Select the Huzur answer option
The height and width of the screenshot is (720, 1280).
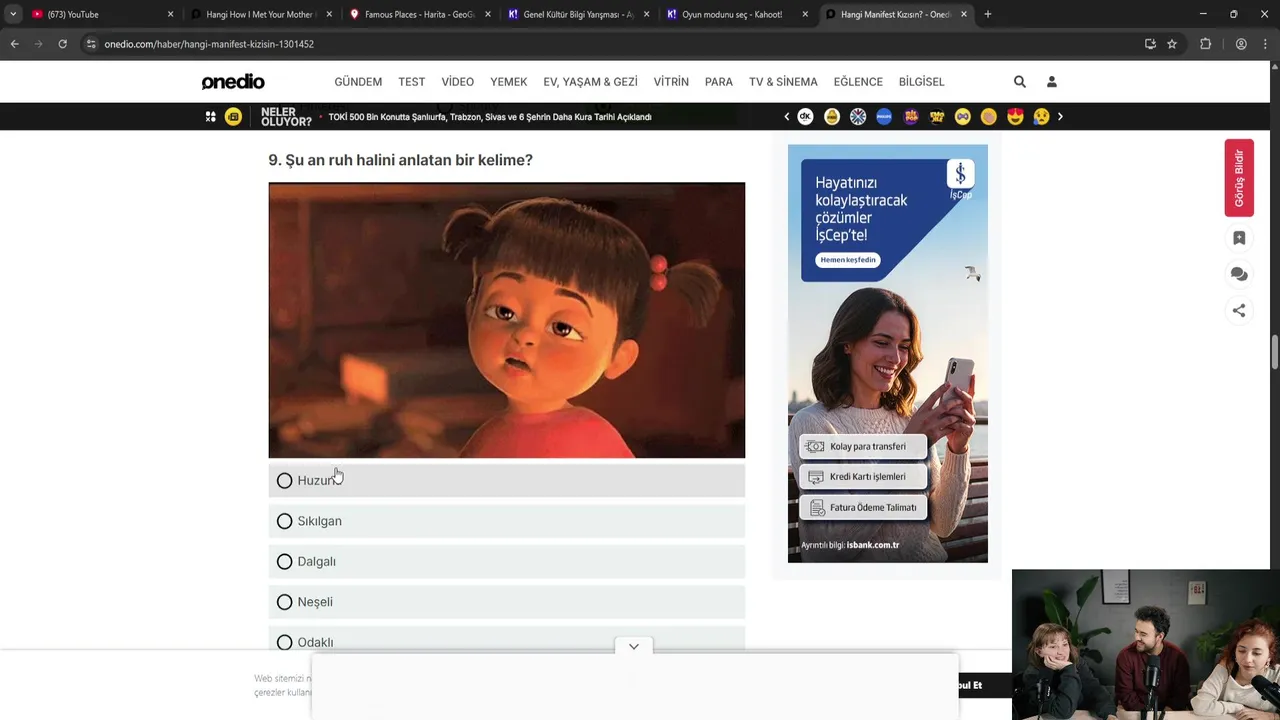(506, 481)
